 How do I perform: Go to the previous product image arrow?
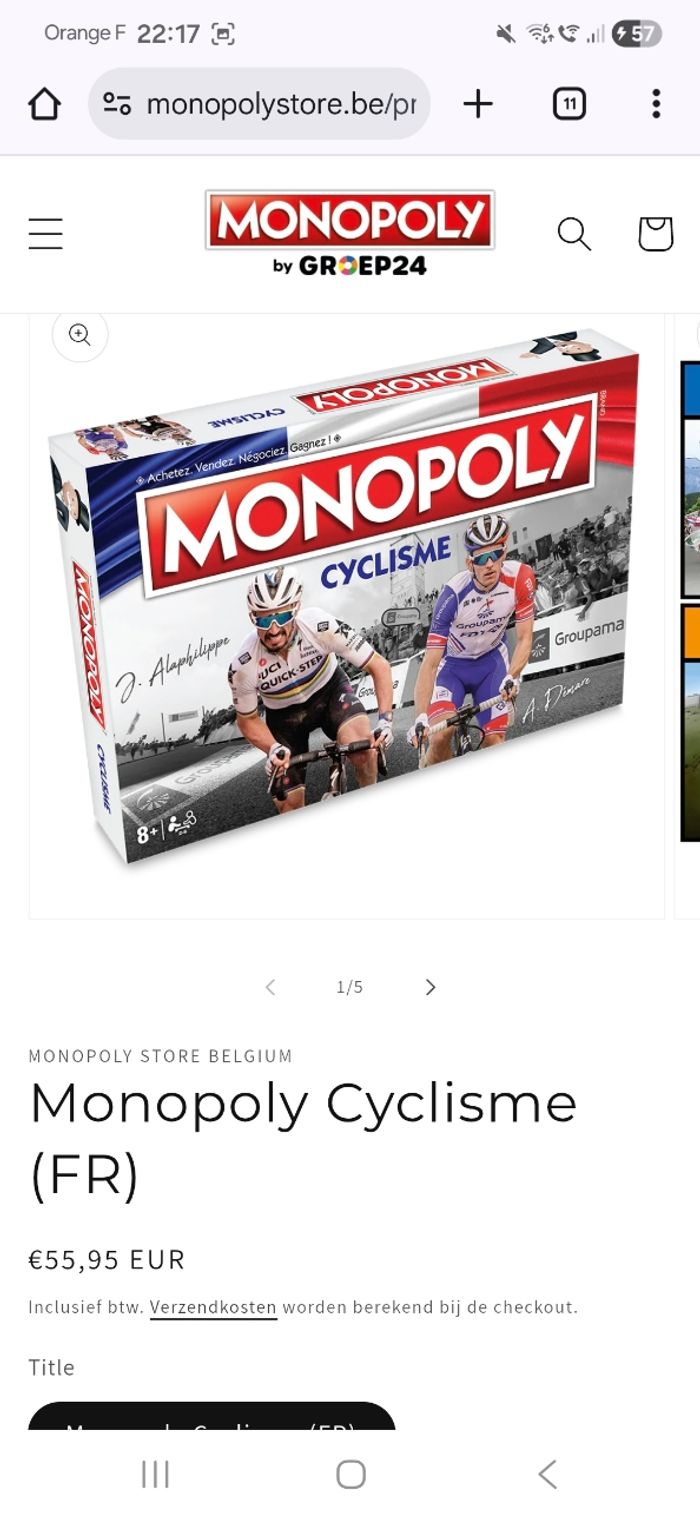(270, 987)
